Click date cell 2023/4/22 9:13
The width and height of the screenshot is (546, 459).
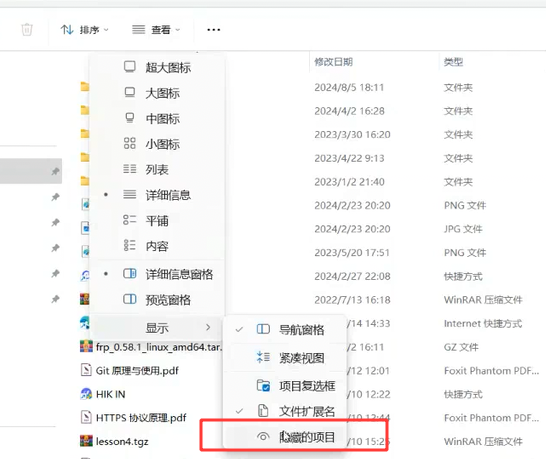(x=350, y=158)
